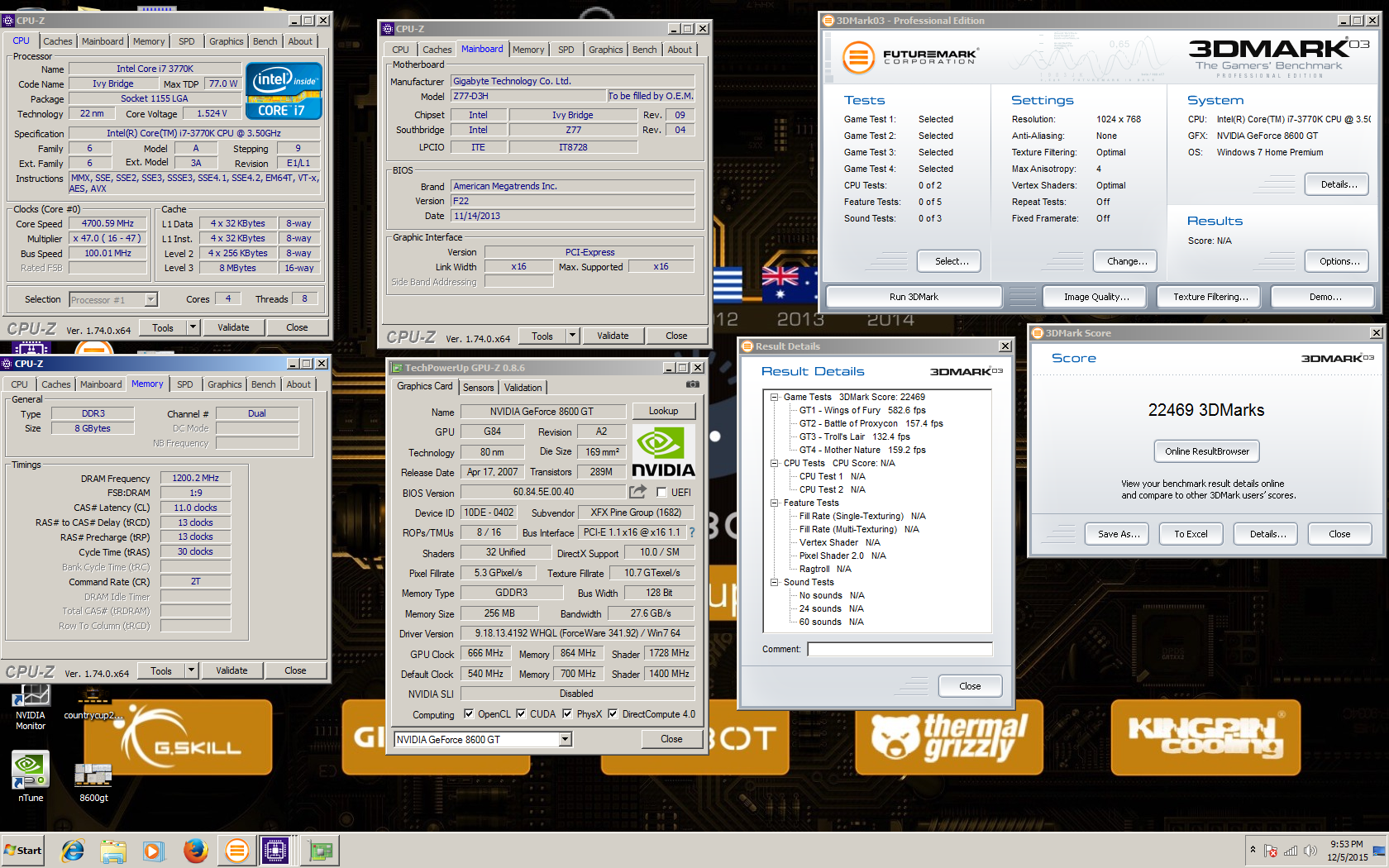
Task: Click the Futuremark logo in 3DMark03
Action: point(909,58)
